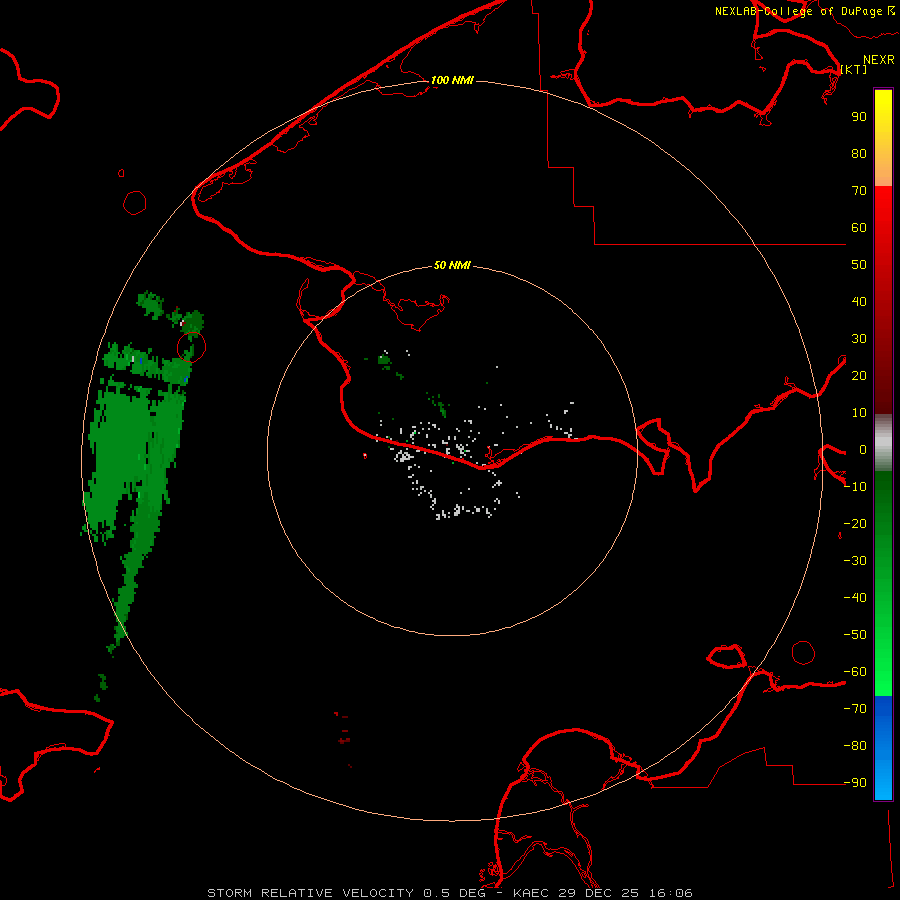
Task: Click the 10 value on velocity scale
Action: (x=859, y=413)
